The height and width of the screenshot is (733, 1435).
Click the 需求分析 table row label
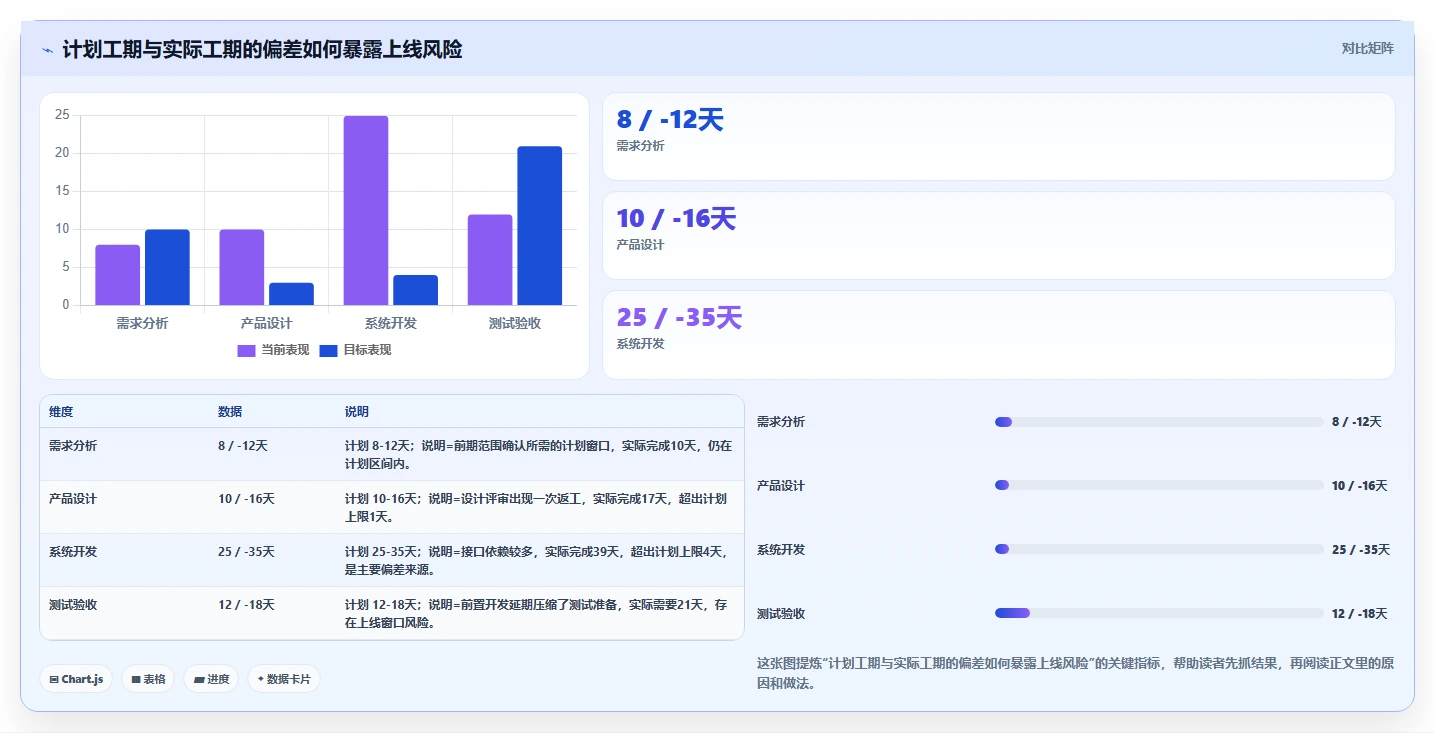point(73,446)
